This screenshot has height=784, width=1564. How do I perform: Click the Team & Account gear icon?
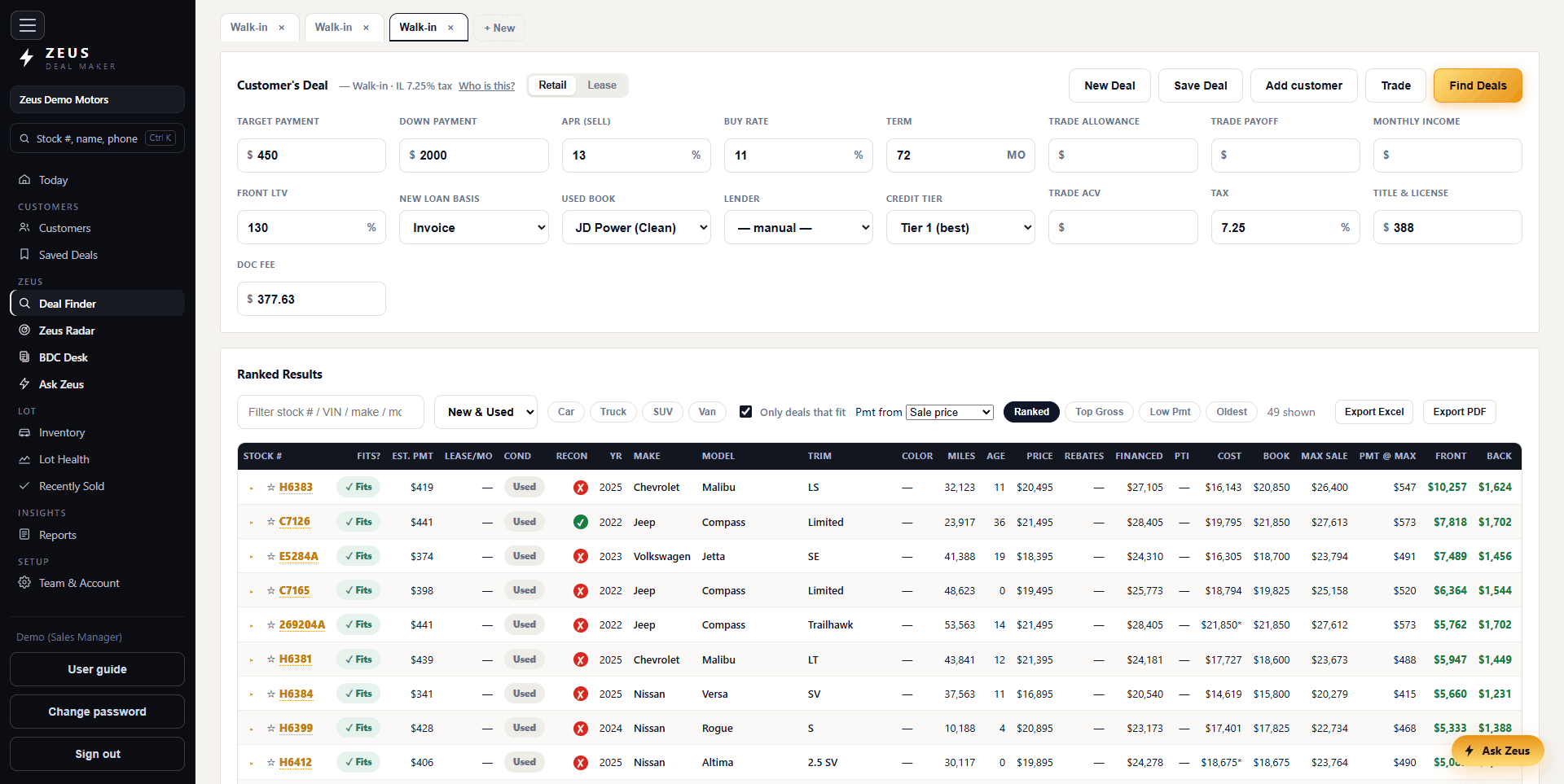(x=24, y=583)
